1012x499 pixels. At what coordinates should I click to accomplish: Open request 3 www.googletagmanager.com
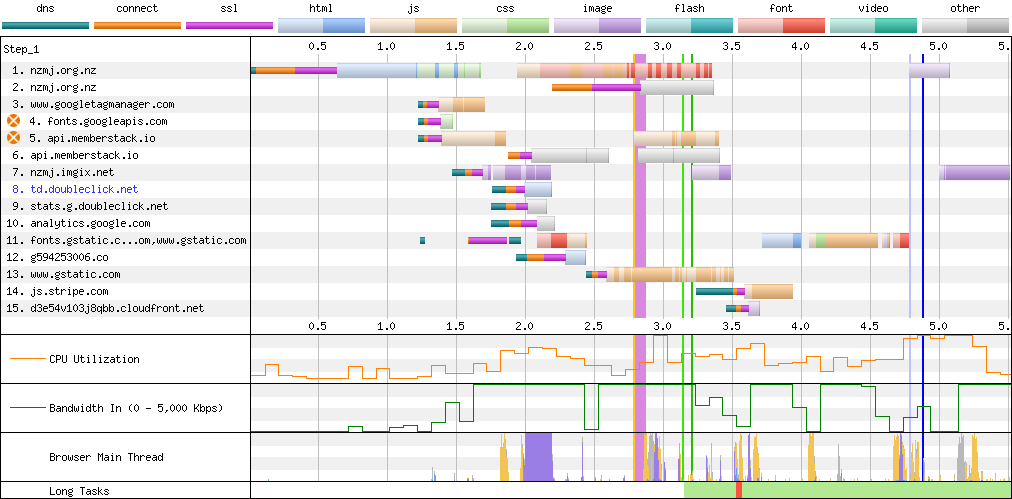(93, 104)
